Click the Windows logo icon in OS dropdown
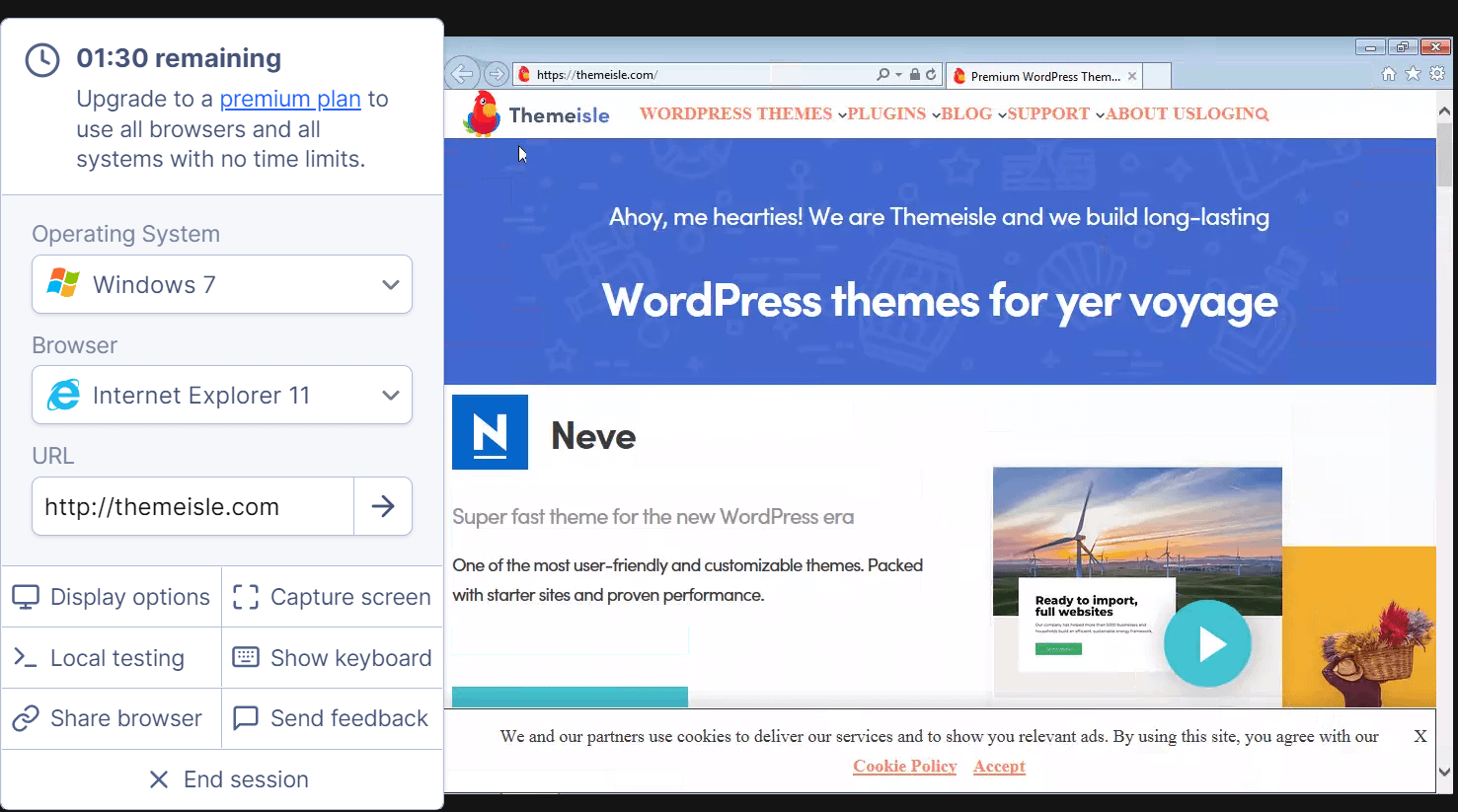 63,283
